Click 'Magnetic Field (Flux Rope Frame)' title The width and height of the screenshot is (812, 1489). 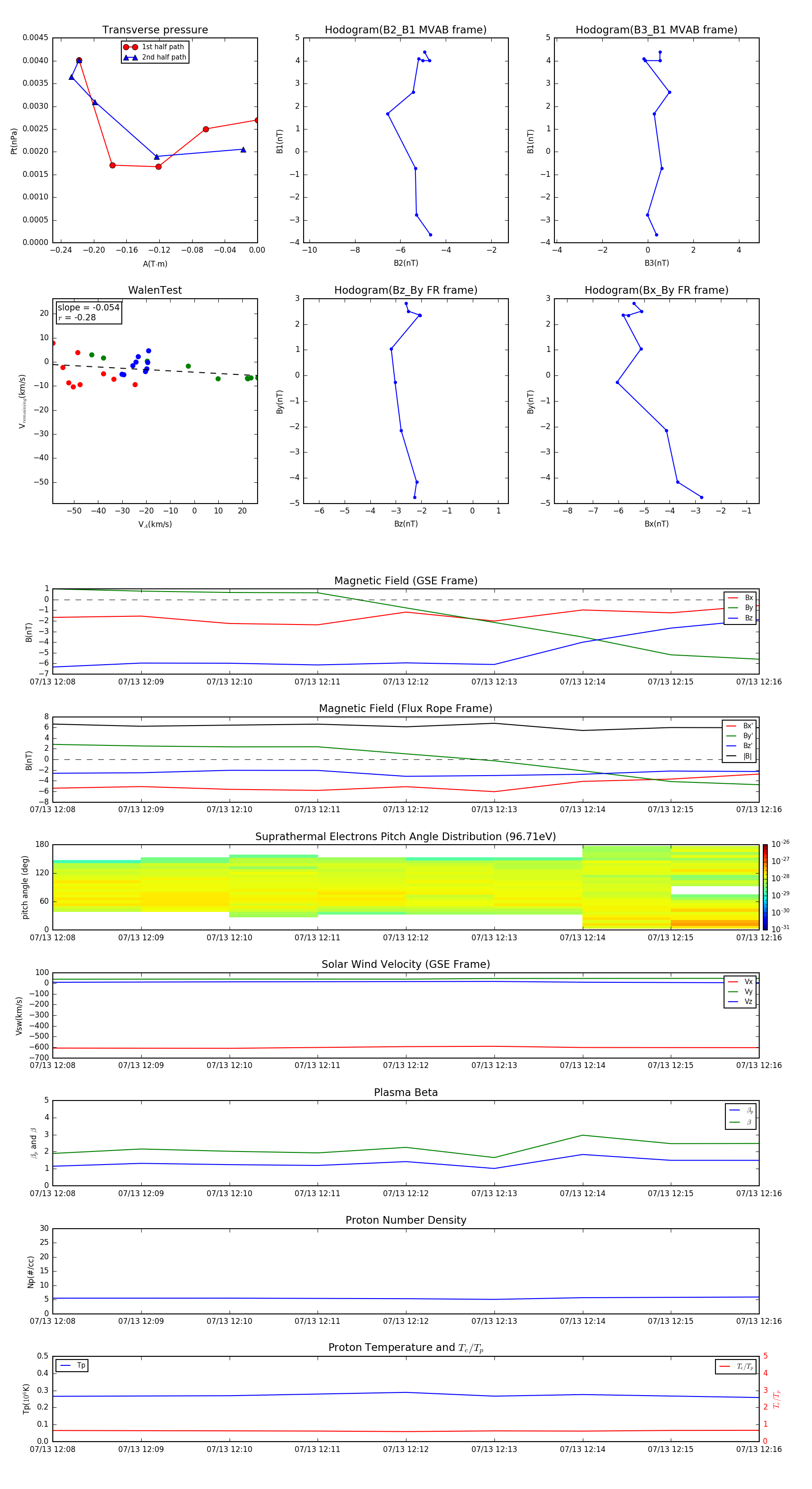[406, 709]
